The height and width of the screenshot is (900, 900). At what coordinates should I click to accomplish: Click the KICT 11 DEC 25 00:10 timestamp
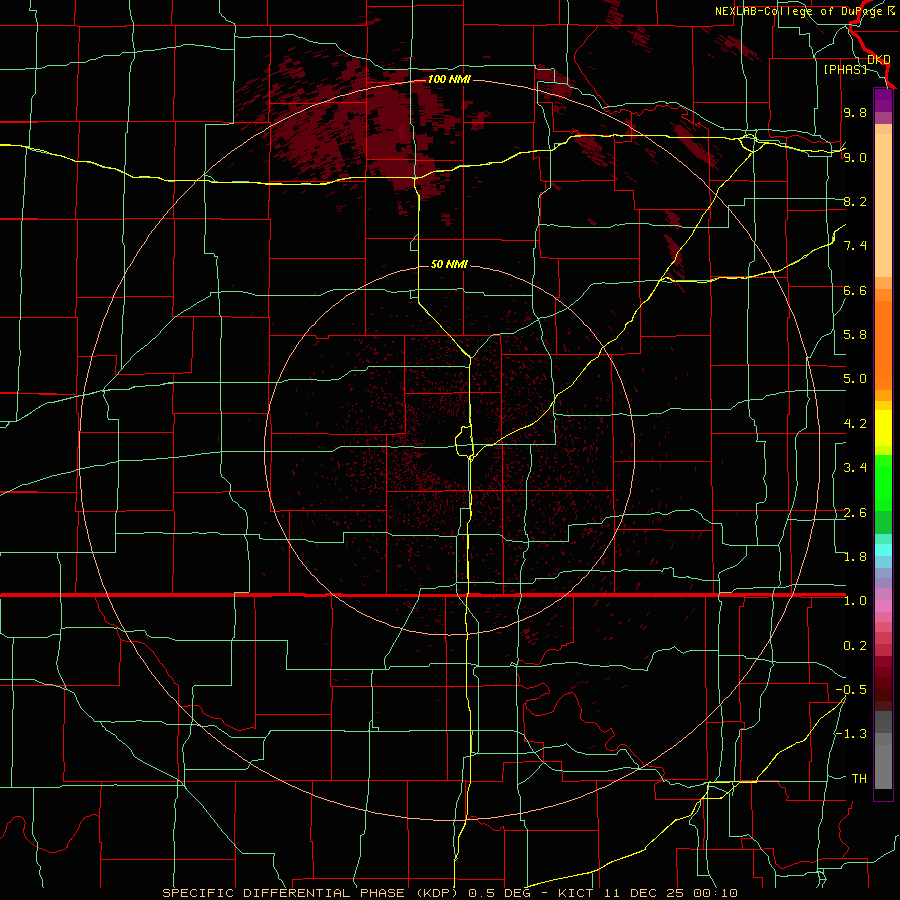pos(648,893)
